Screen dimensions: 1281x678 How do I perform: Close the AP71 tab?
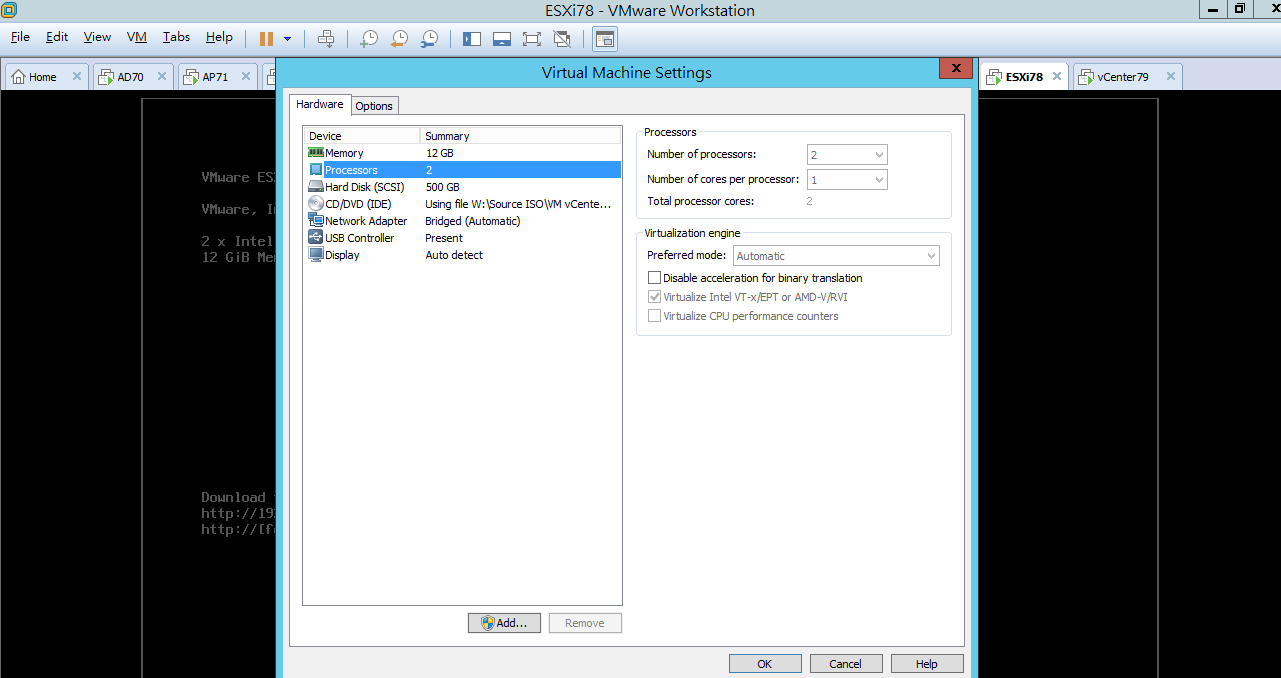pos(248,77)
